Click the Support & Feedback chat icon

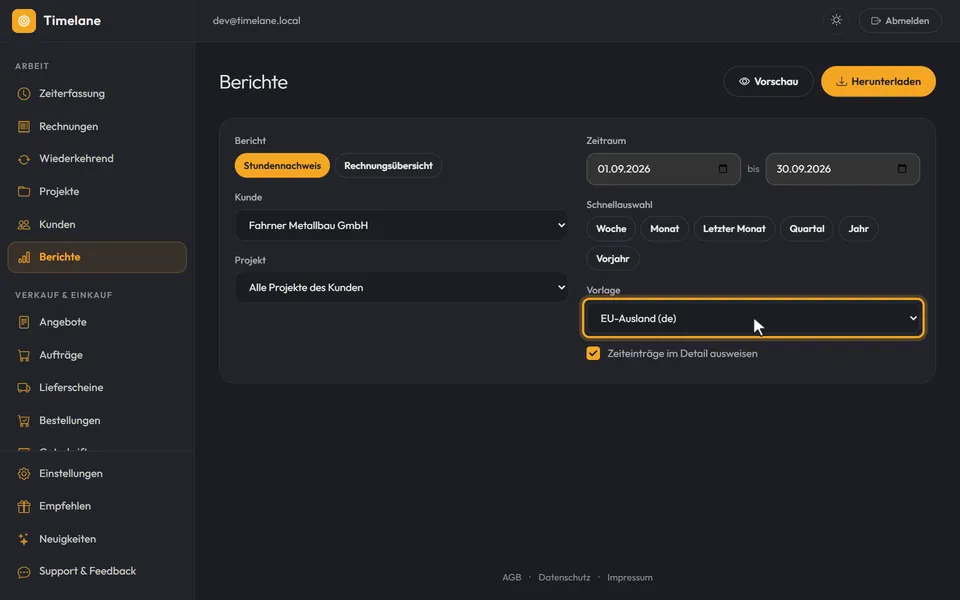pyautogui.click(x=24, y=572)
